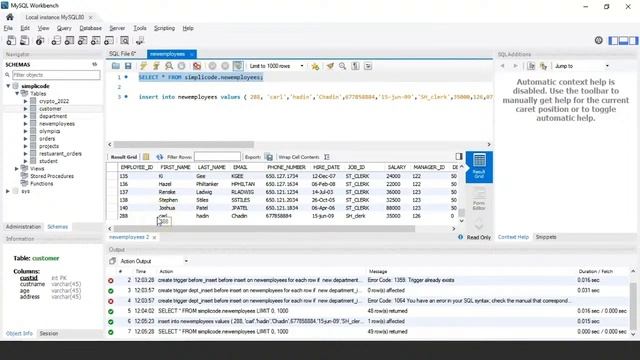This screenshot has height=360, width=640.
Task: Select the olympics table
Action: tap(49, 131)
